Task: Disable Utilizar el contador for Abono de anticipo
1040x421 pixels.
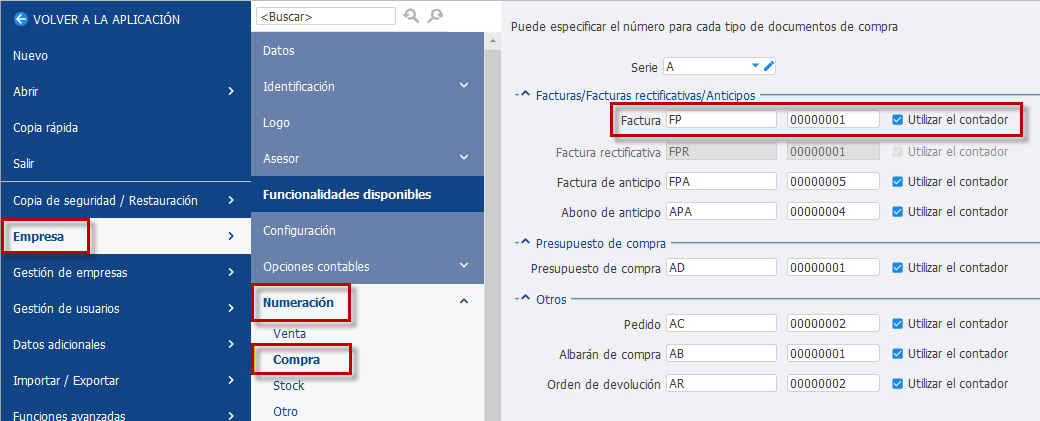Action: 897,211
